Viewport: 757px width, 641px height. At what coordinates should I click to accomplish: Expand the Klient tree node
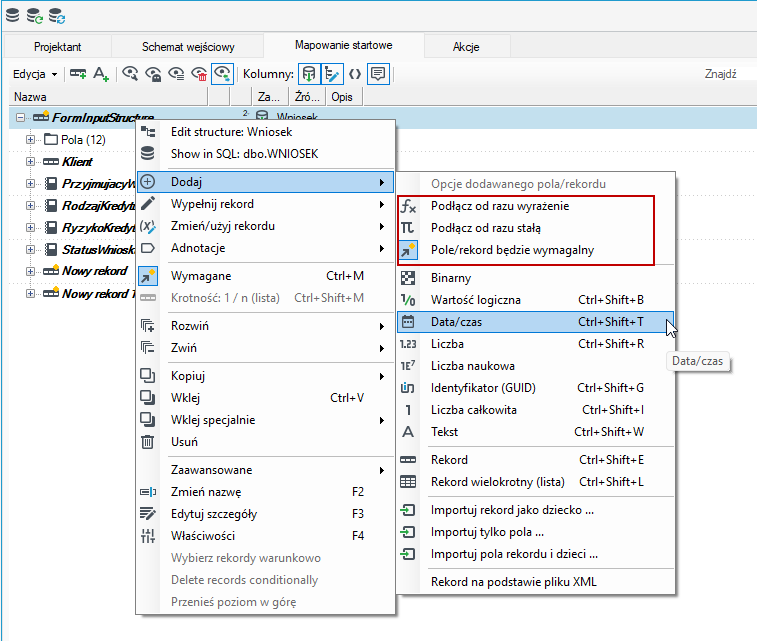point(30,161)
